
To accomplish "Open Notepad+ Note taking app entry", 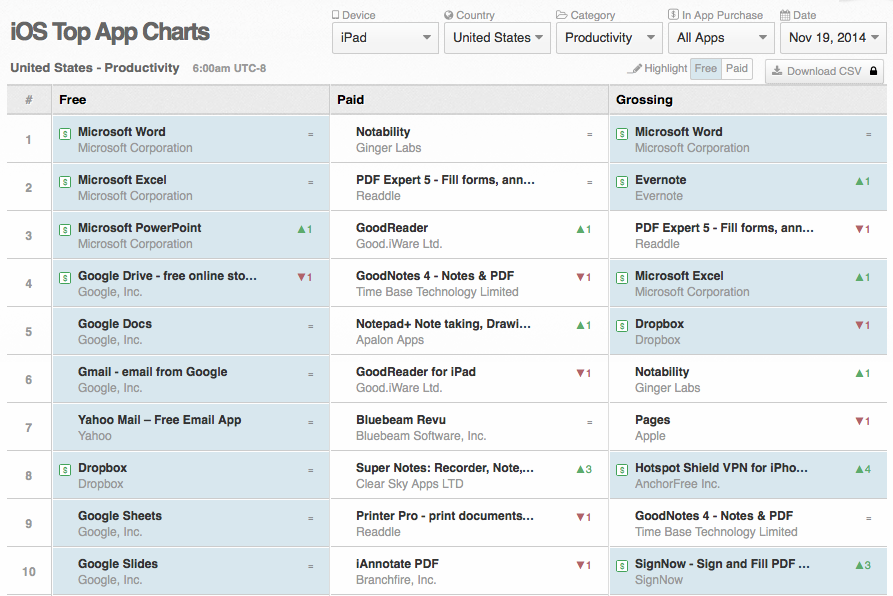I will (443, 324).
